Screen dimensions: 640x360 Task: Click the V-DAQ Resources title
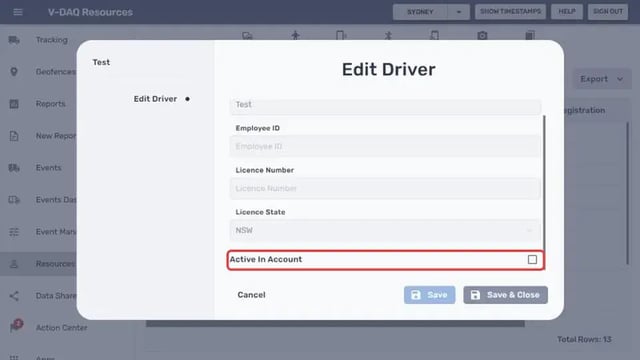90,12
